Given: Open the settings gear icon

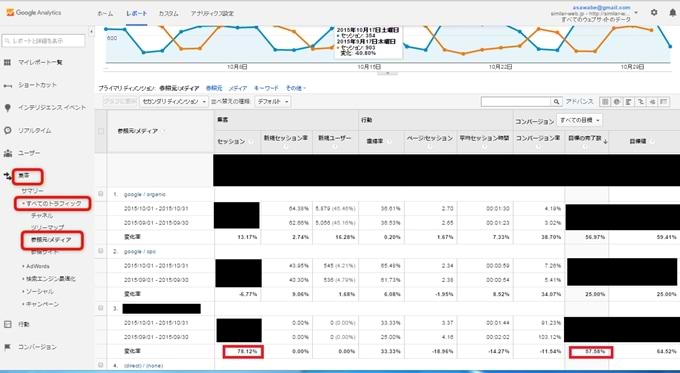Looking at the screenshot, I should point(654,13).
